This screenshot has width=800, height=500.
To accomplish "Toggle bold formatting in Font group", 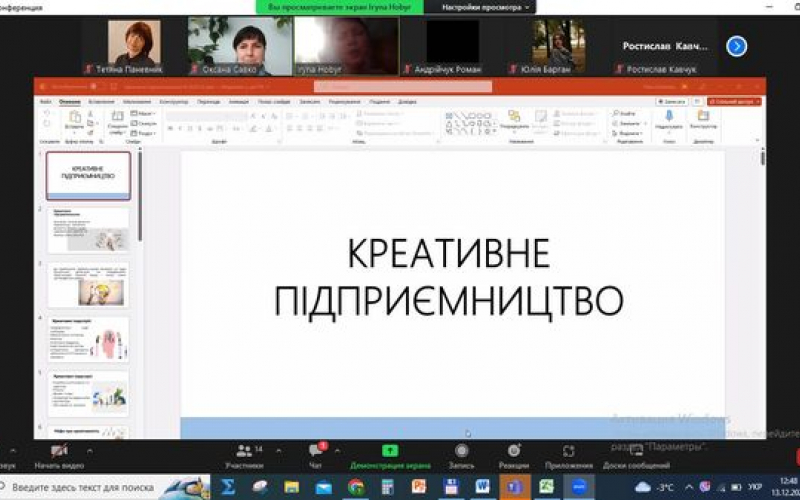I will tap(170, 129).
